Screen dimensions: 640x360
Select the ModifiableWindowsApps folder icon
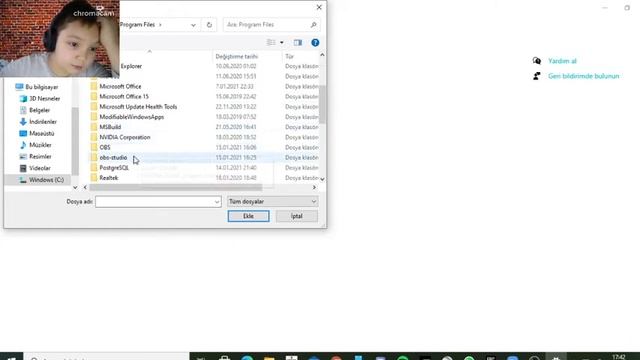(x=94, y=117)
